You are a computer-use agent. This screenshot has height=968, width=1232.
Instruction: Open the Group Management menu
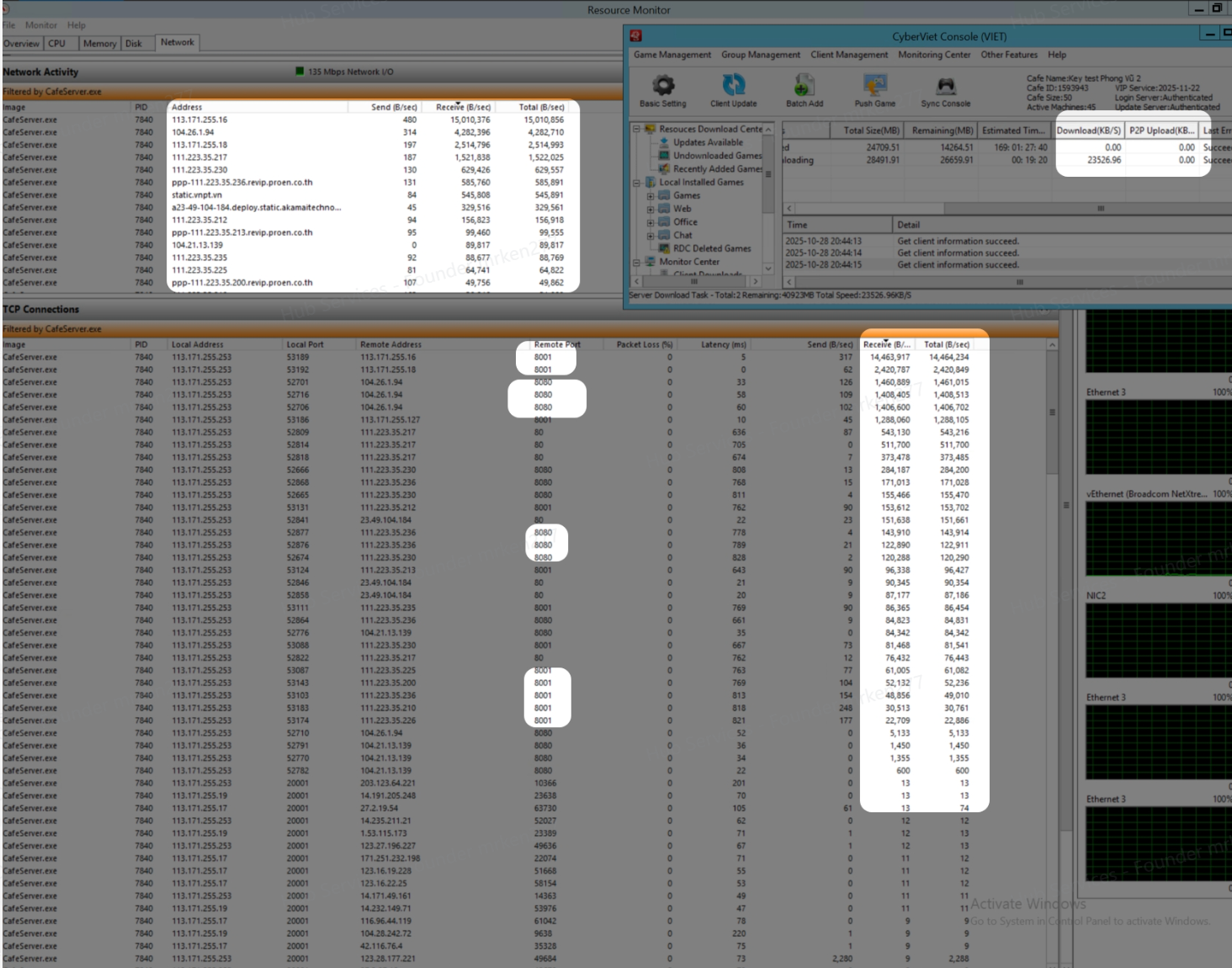[760, 55]
